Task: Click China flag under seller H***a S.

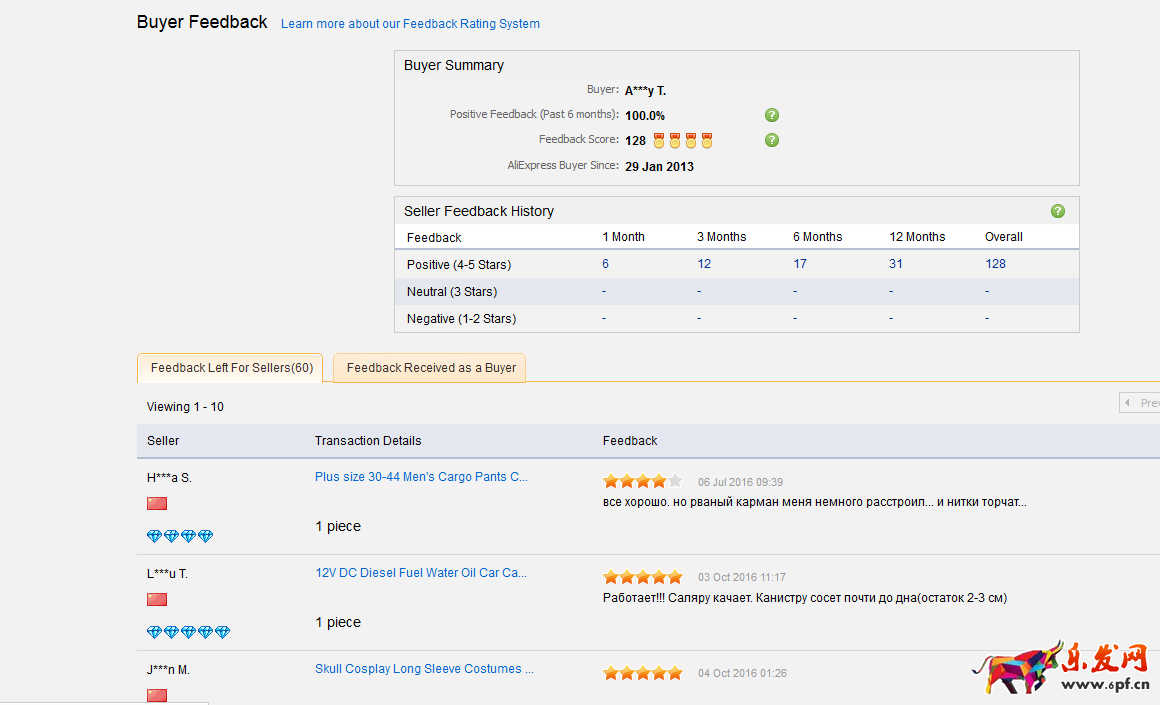Action: point(157,503)
